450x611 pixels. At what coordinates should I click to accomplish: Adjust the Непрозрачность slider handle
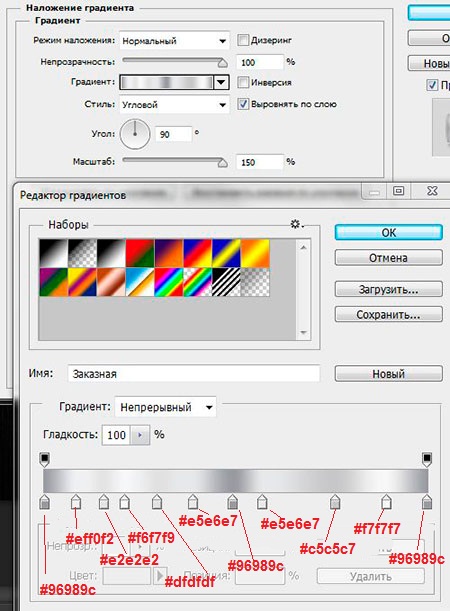[222, 63]
